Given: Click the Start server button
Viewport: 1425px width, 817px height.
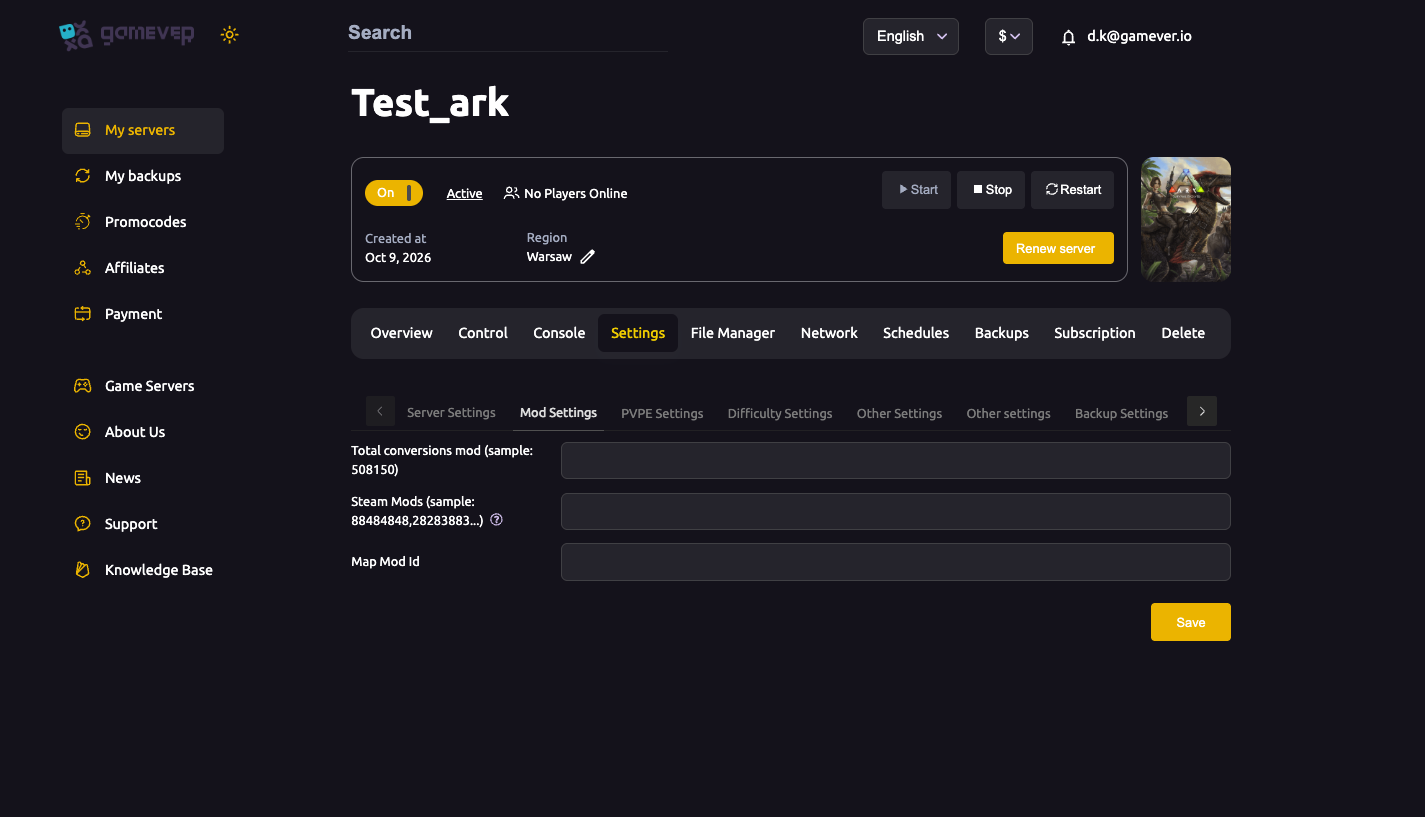Looking at the screenshot, I should [916, 190].
